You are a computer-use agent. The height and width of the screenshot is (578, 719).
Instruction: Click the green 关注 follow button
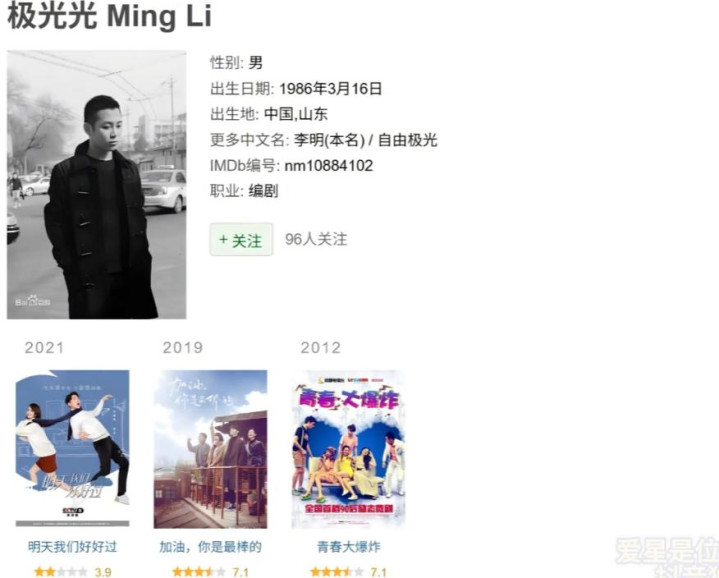pyautogui.click(x=241, y=239)
